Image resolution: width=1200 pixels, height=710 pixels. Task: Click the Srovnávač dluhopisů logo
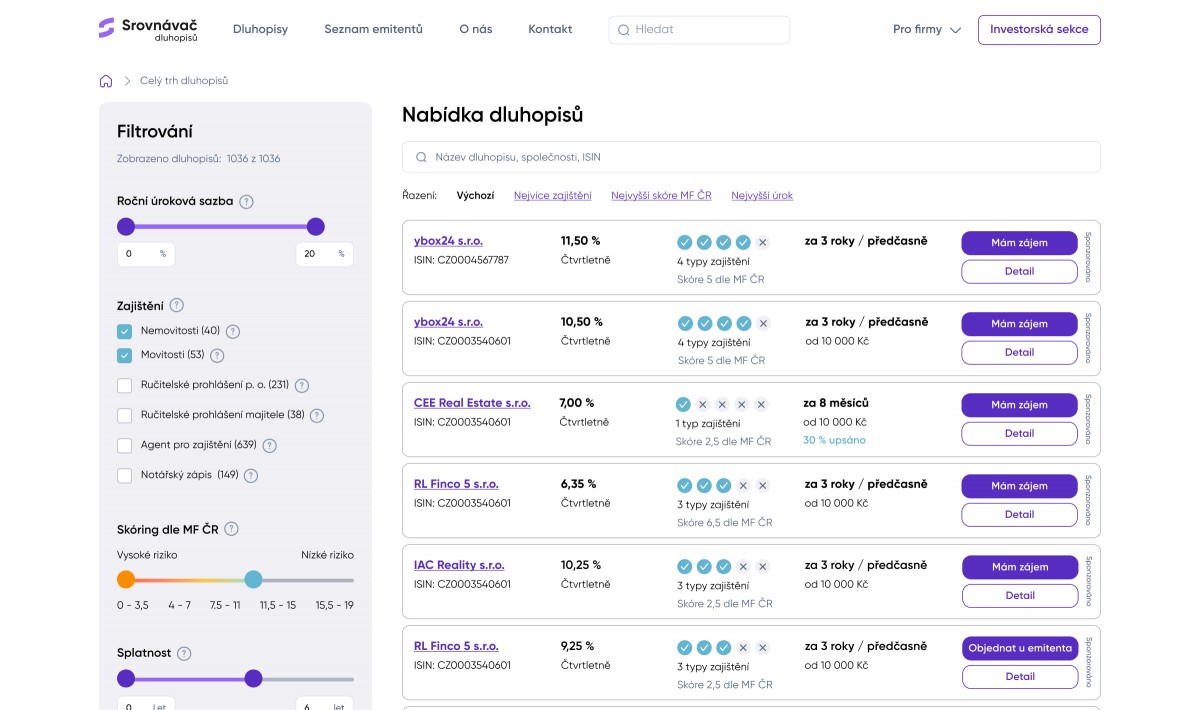(148, 29)
